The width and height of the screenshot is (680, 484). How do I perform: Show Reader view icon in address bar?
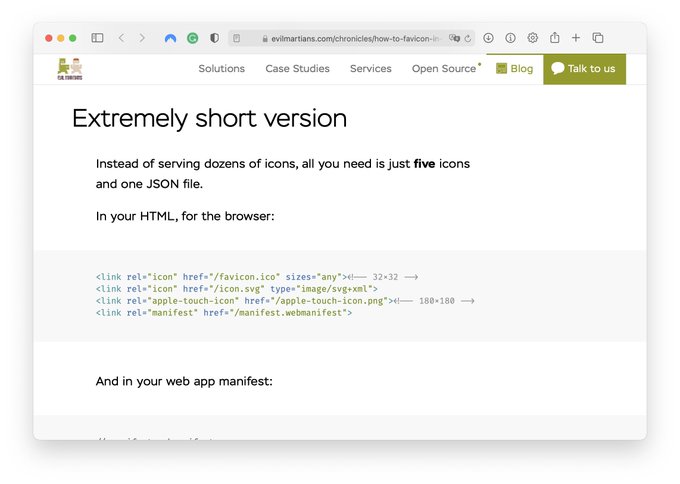(x=236, y=39)
